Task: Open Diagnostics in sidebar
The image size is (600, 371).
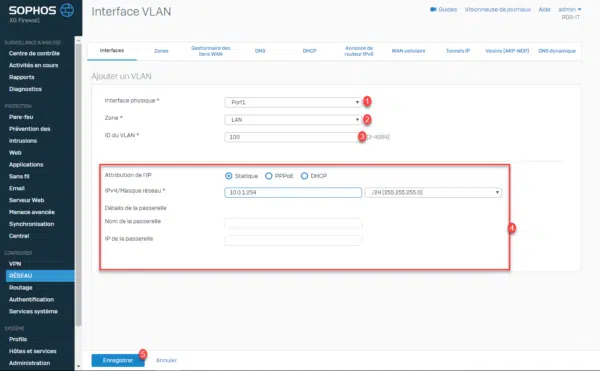Action: [25, 89]
